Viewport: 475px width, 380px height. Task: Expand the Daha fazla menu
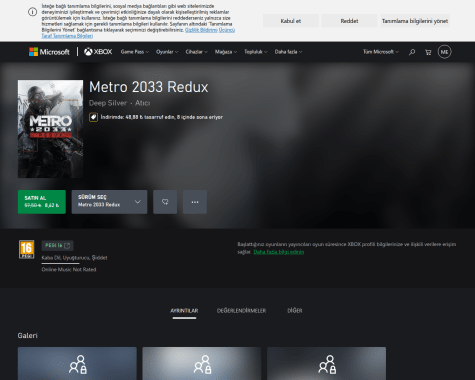(288, 52)
